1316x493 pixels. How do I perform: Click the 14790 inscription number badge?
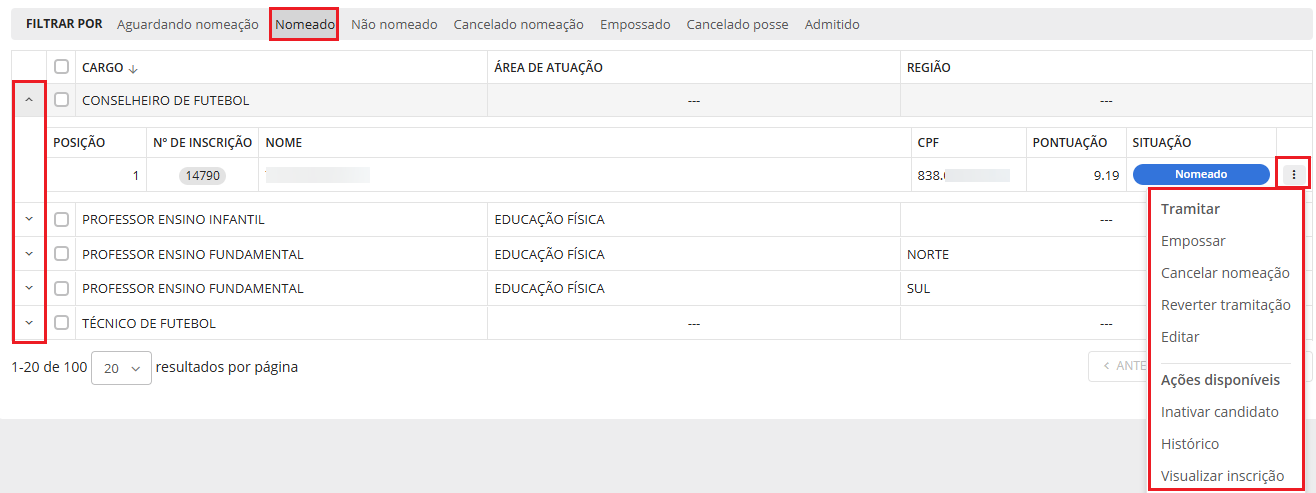coord(203,175)
